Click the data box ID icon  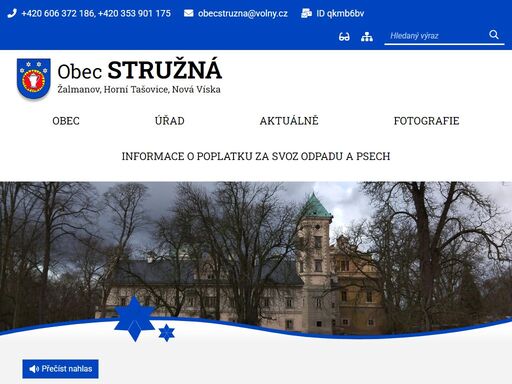(x=306, y=13)
